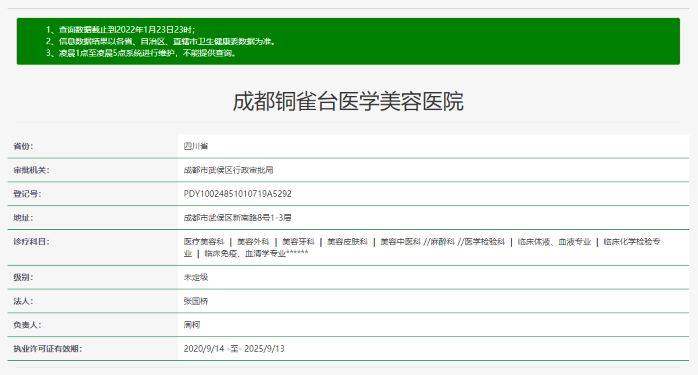Click 美容皮肤科 in the subjects list
Screen dimensions: 698x375
[347, 241]
